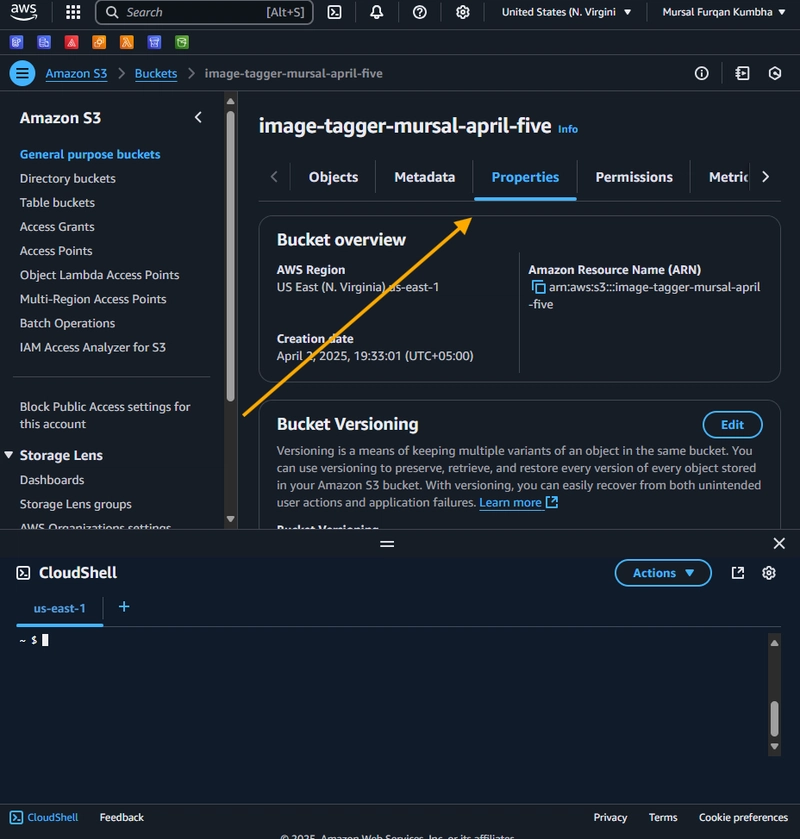Switch to the Permissions tab
Screen dimensions: 800x839
[x=634, y=177]
